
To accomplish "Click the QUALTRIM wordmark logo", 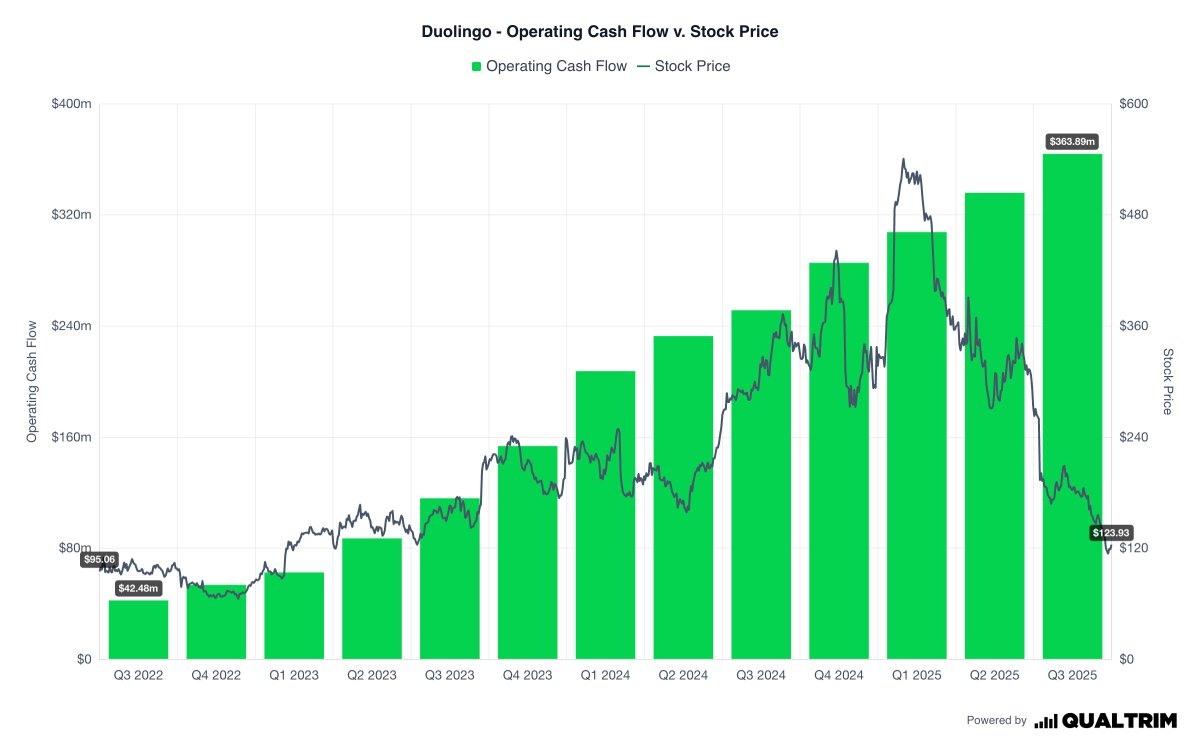I will (1116, 719).
